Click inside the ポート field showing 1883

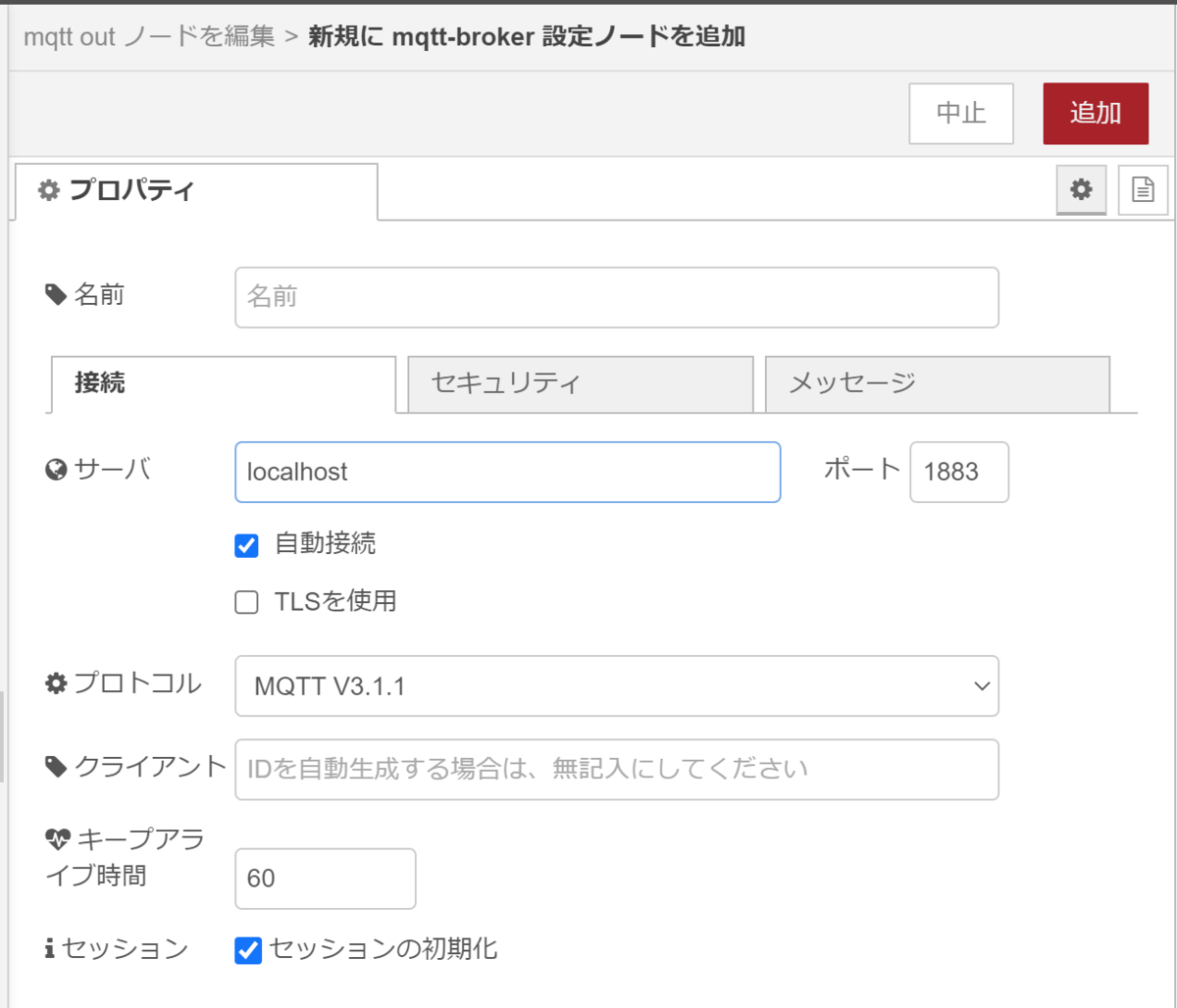point(958,472)
